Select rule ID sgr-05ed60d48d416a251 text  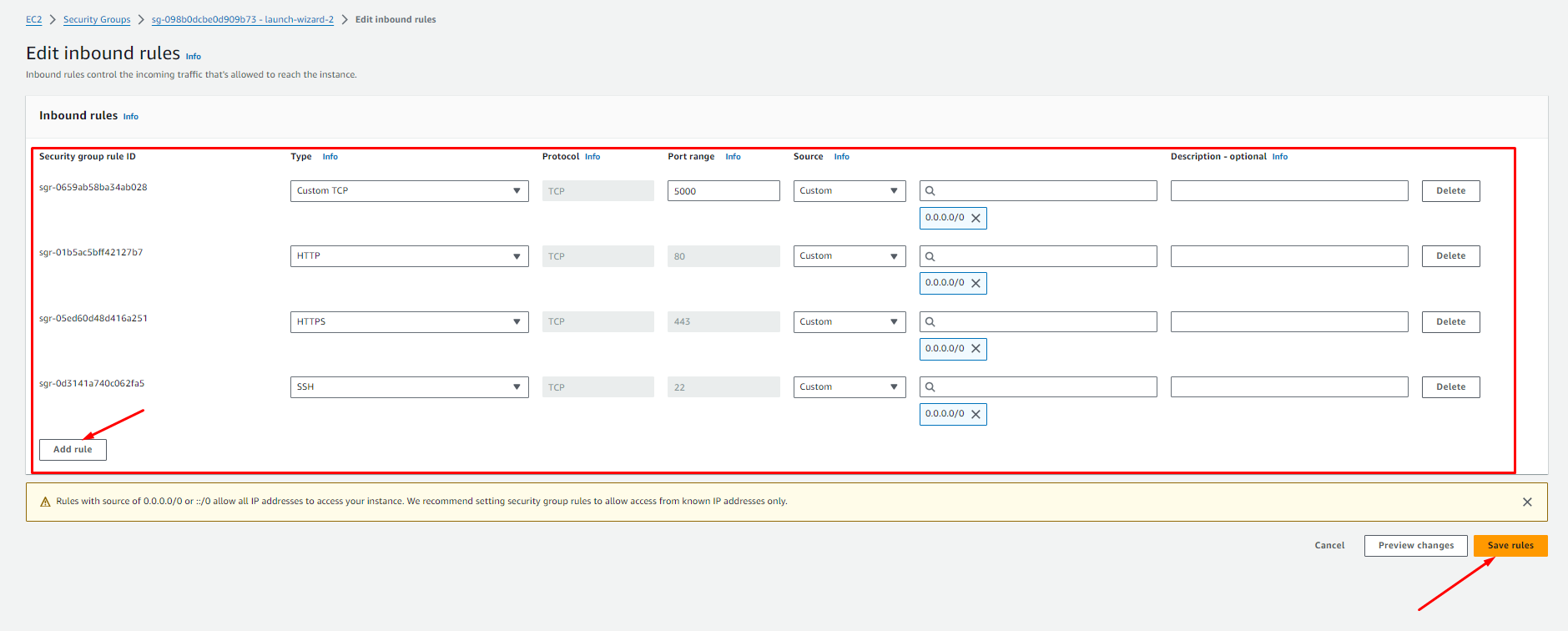(93, 319)
